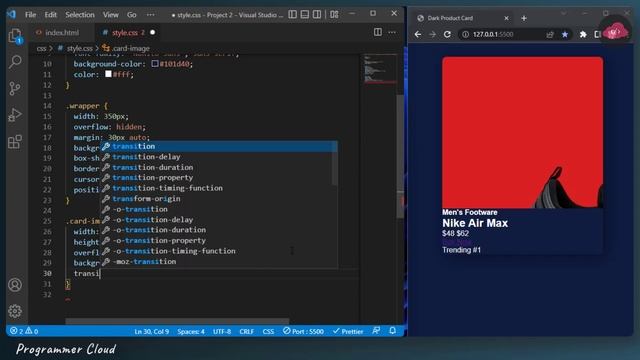Open the Explorer view in activity bar
This screenshot has height=360, width=640.
pyautogui.click(x=15, y=36)
